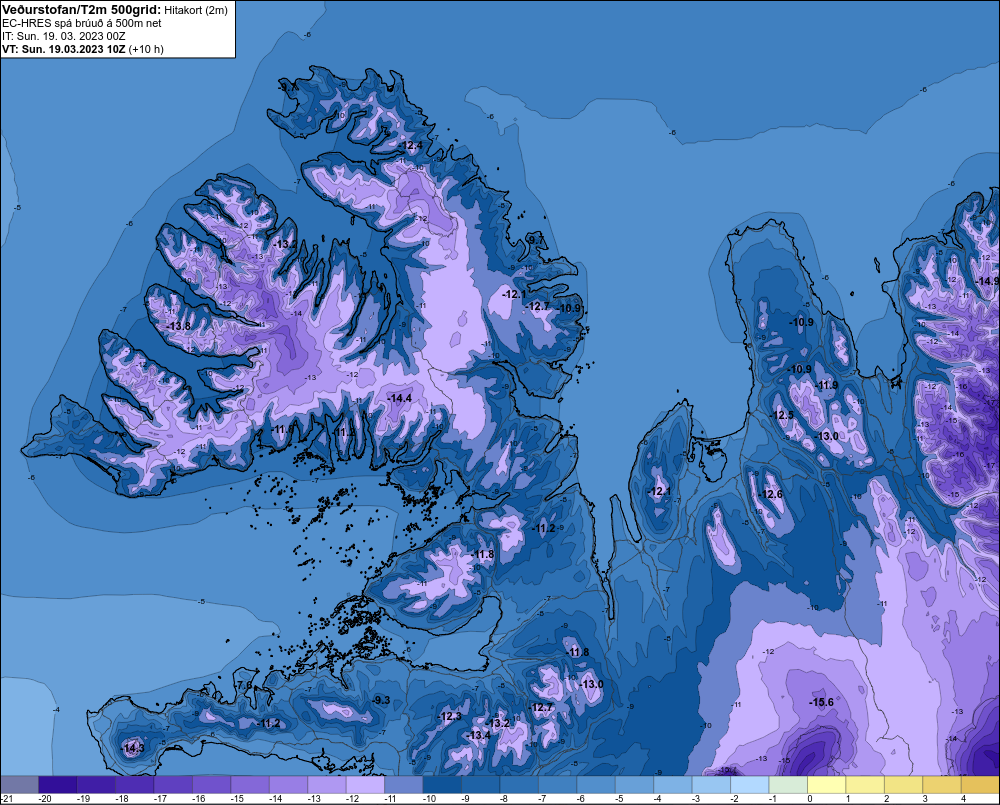Click the -7 label on the color scale
Screen dimensions: 1000x805
tap(542, 799)
